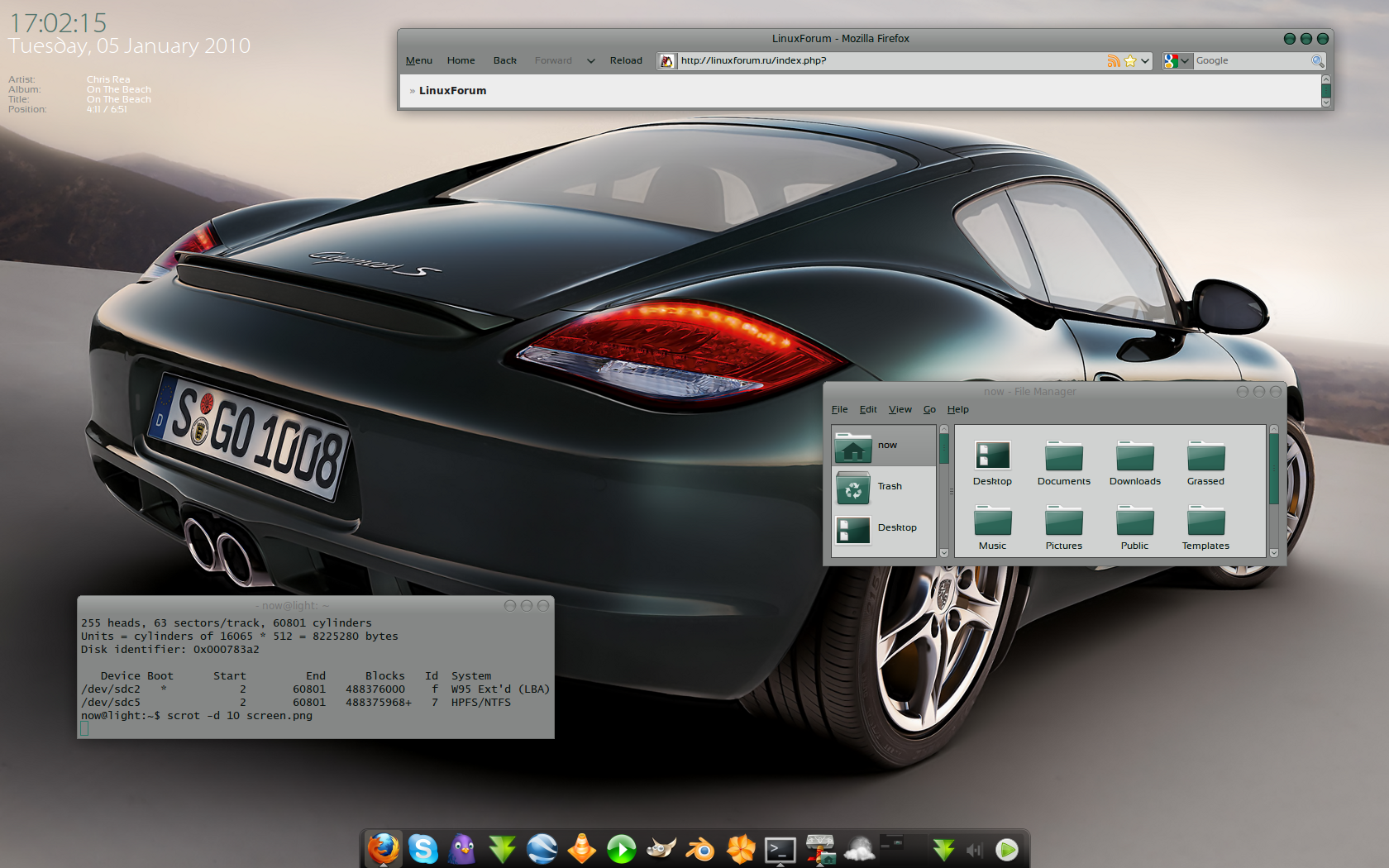Click the volume icon in the dock
1389x868 pixels.
[x=975, y=850]
